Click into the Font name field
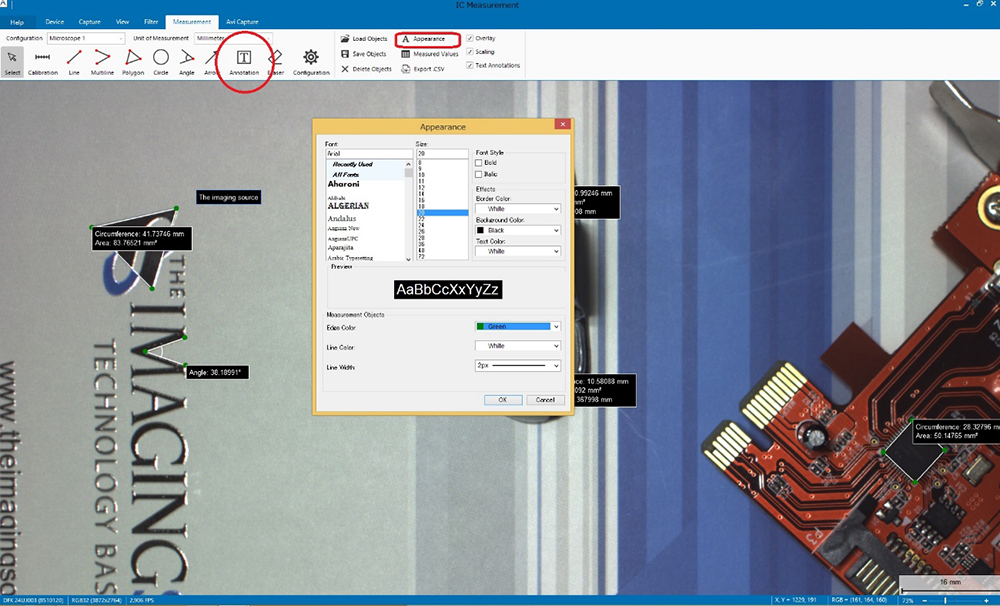 369,154
